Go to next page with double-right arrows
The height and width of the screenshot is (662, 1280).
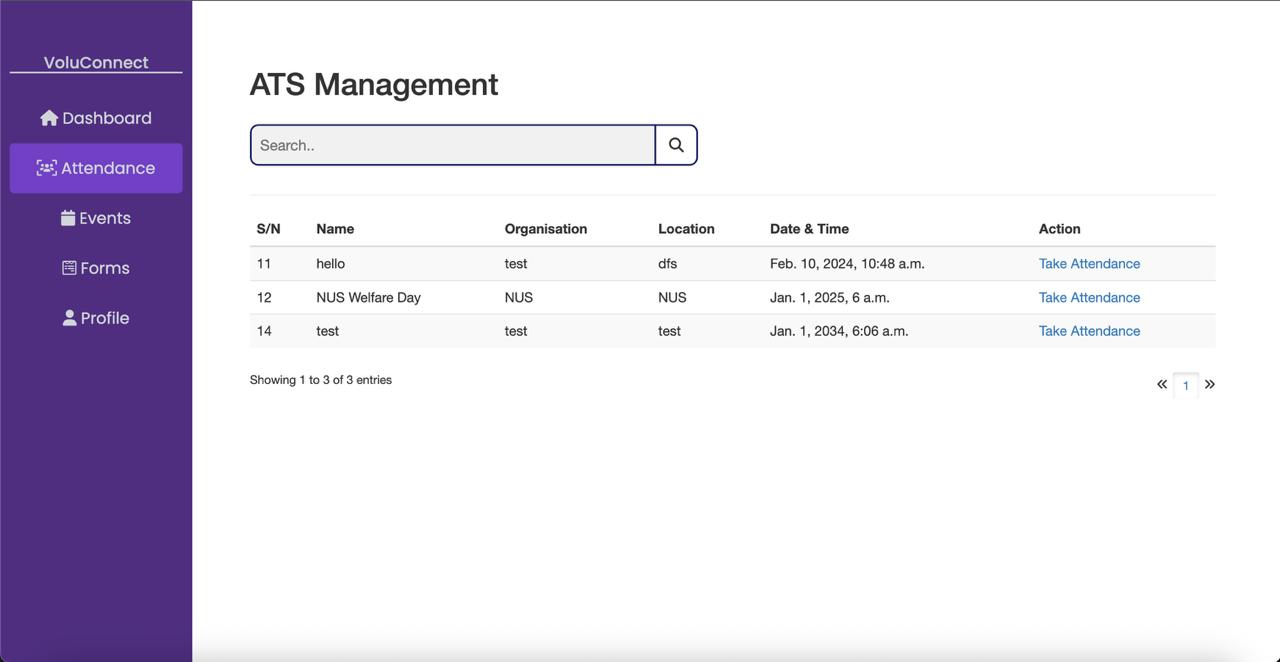coord(1210,384)
